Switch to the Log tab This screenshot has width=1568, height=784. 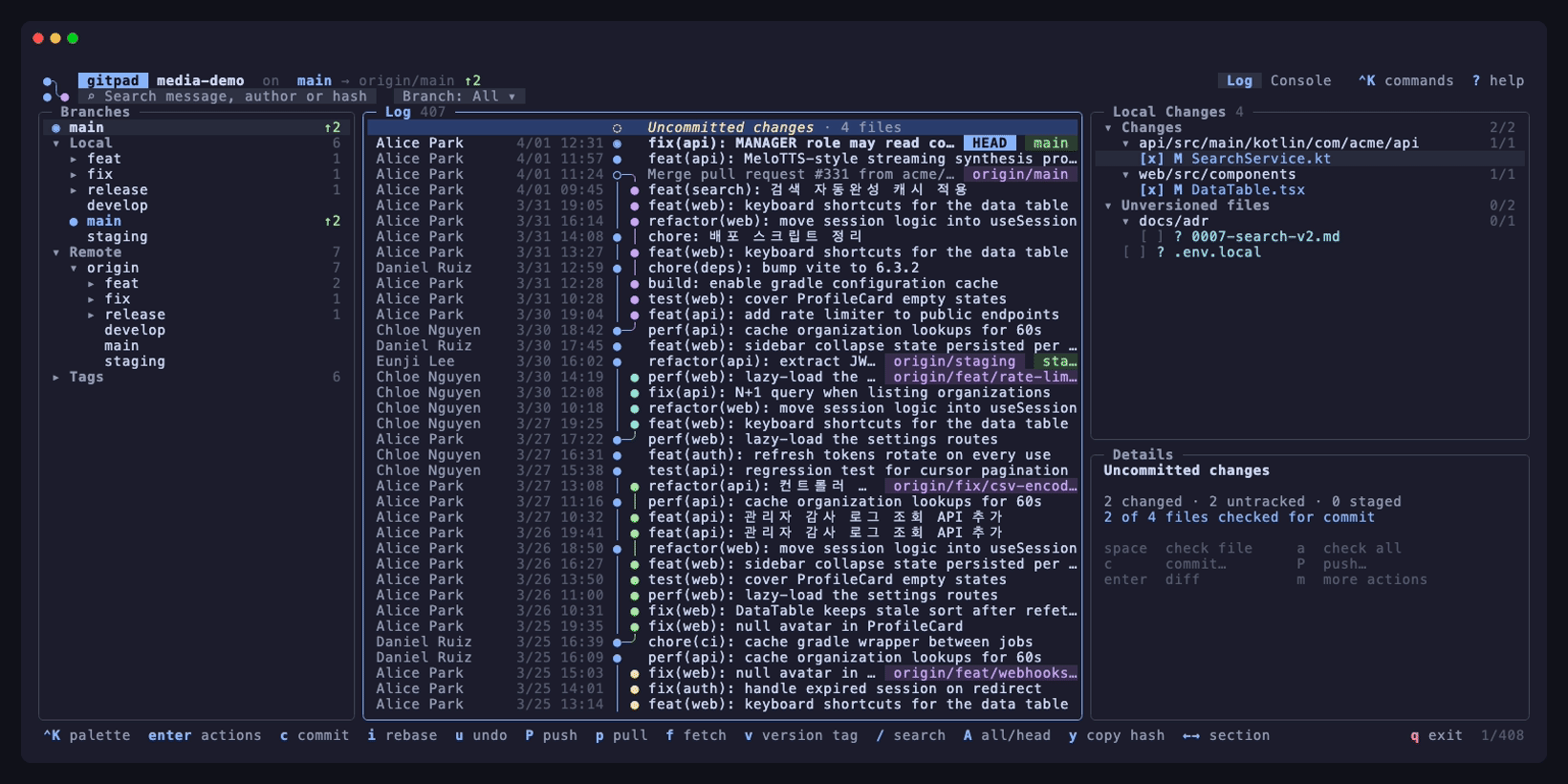pos(1239,81)
